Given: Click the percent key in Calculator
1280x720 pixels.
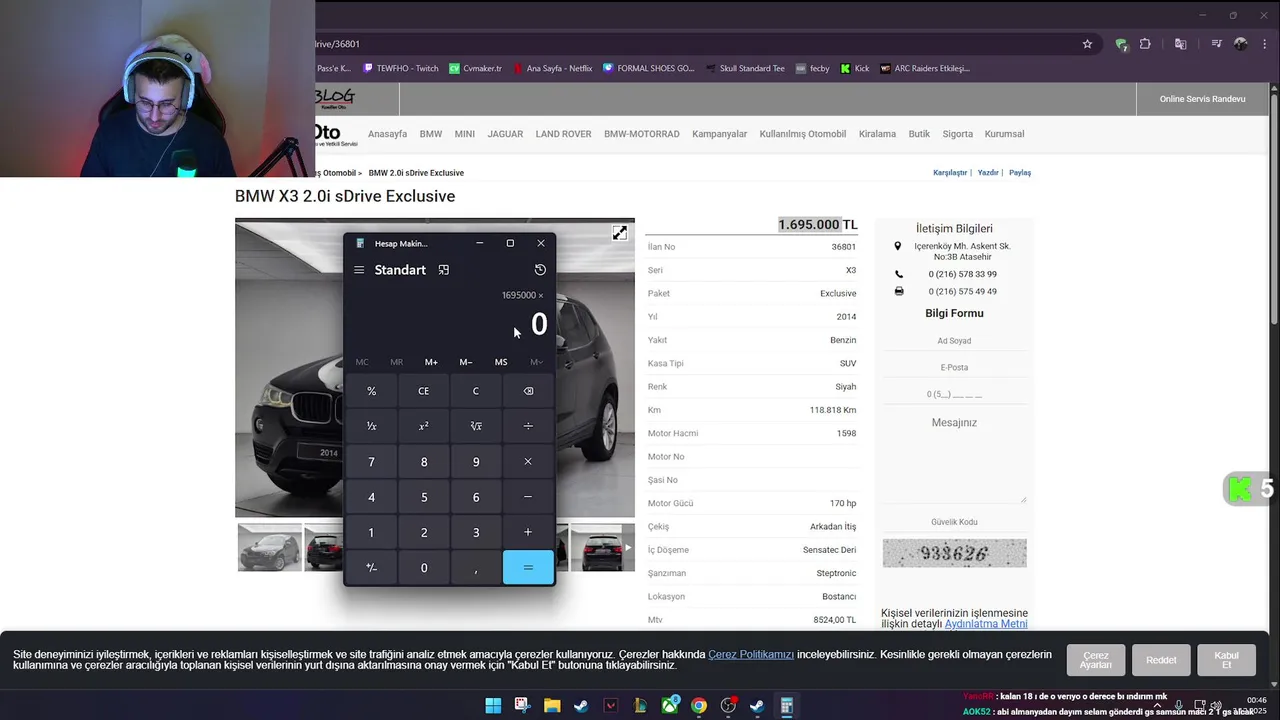Looking at the screenshot, I should (371, 391).
